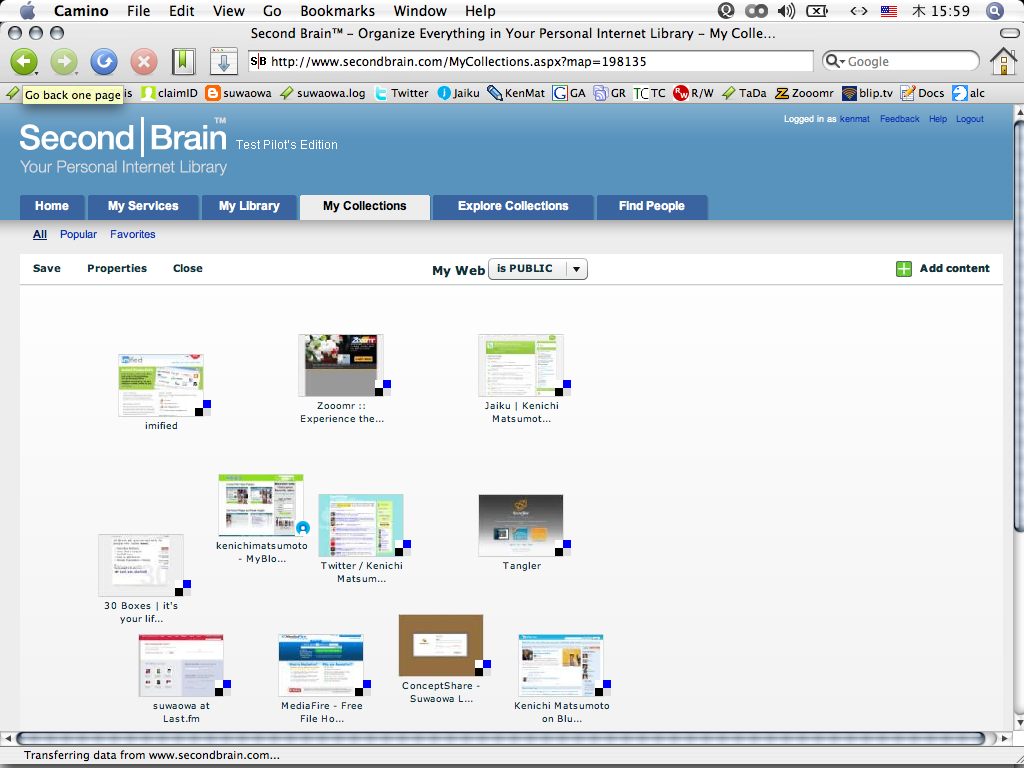Viewport: 1024px width, 768px height.
Task: Open the Apple menu
Action: tap(27, 10)
